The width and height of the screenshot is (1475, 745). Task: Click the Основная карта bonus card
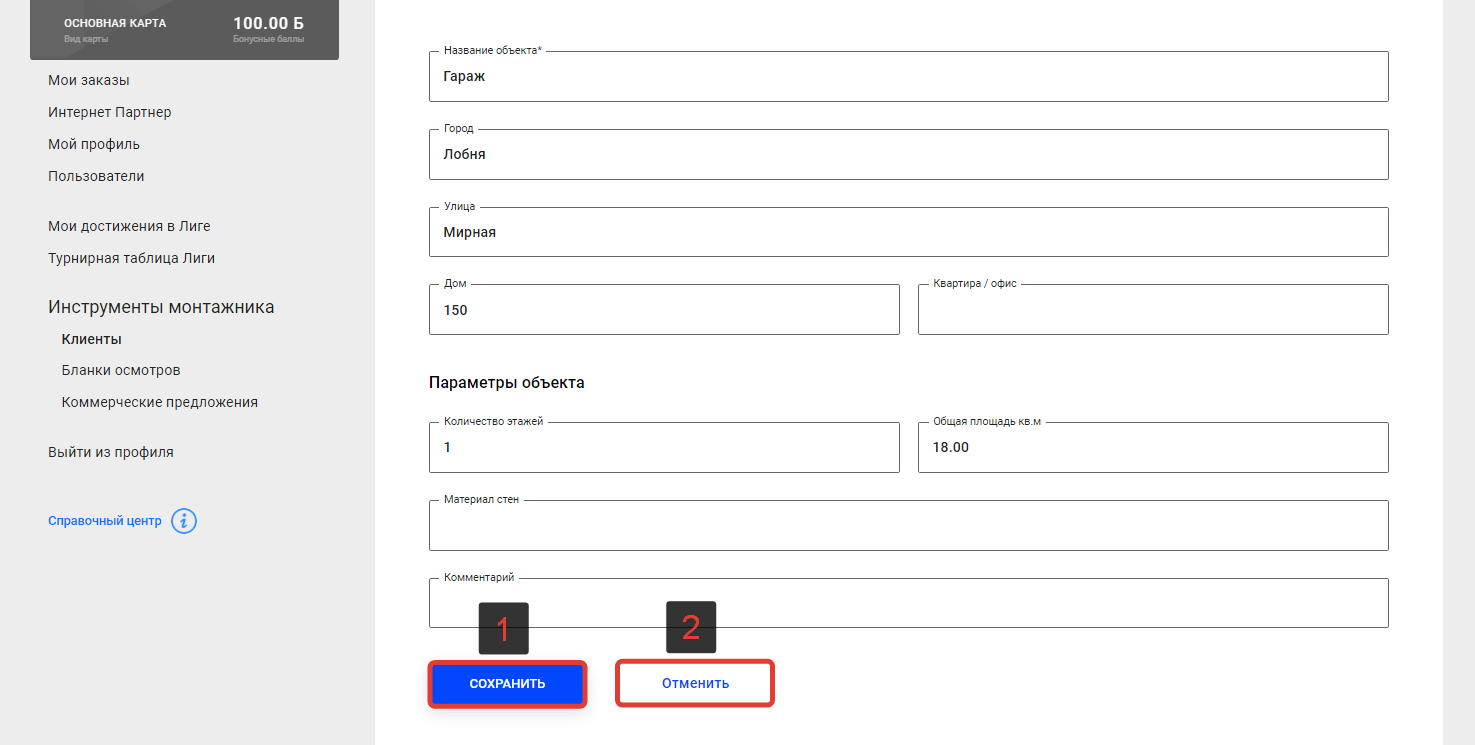[184, 29]
